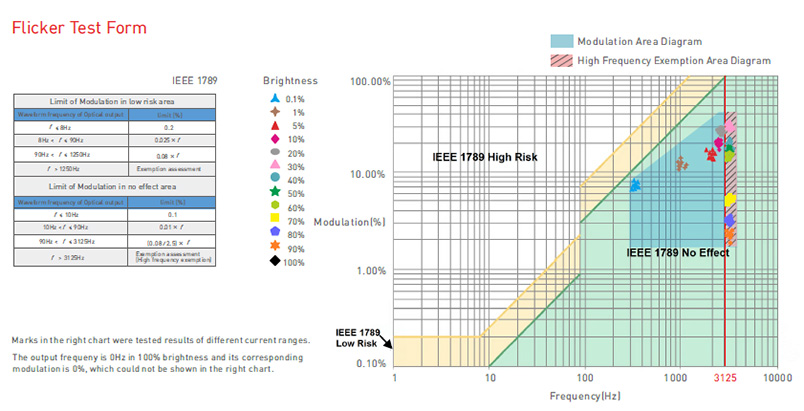Select the 'Limit of Modulation in low risk area' header
The image size is (804, 411).
pyautogui.click(x=114, y=101)
